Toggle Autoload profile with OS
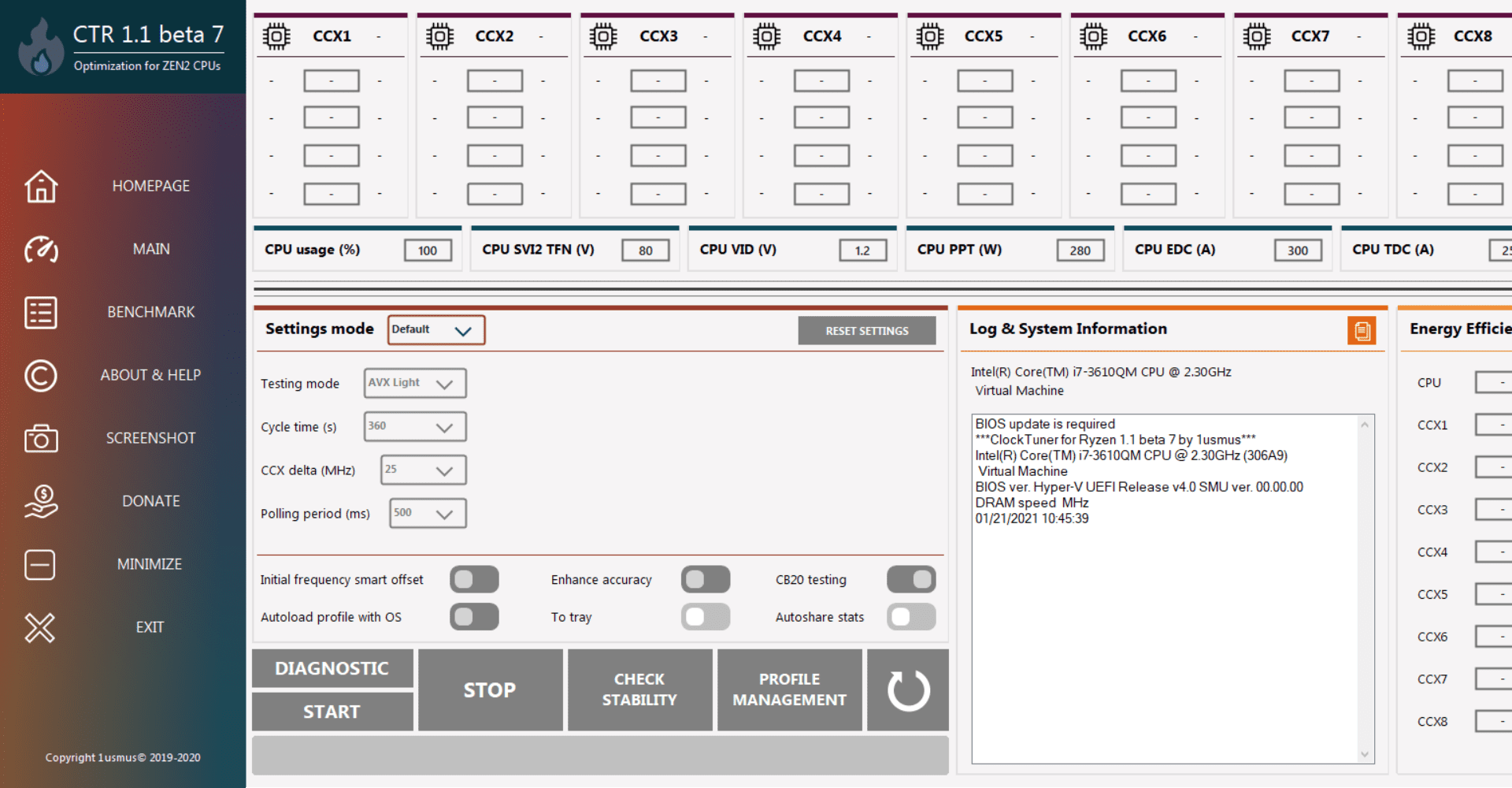 474,616
